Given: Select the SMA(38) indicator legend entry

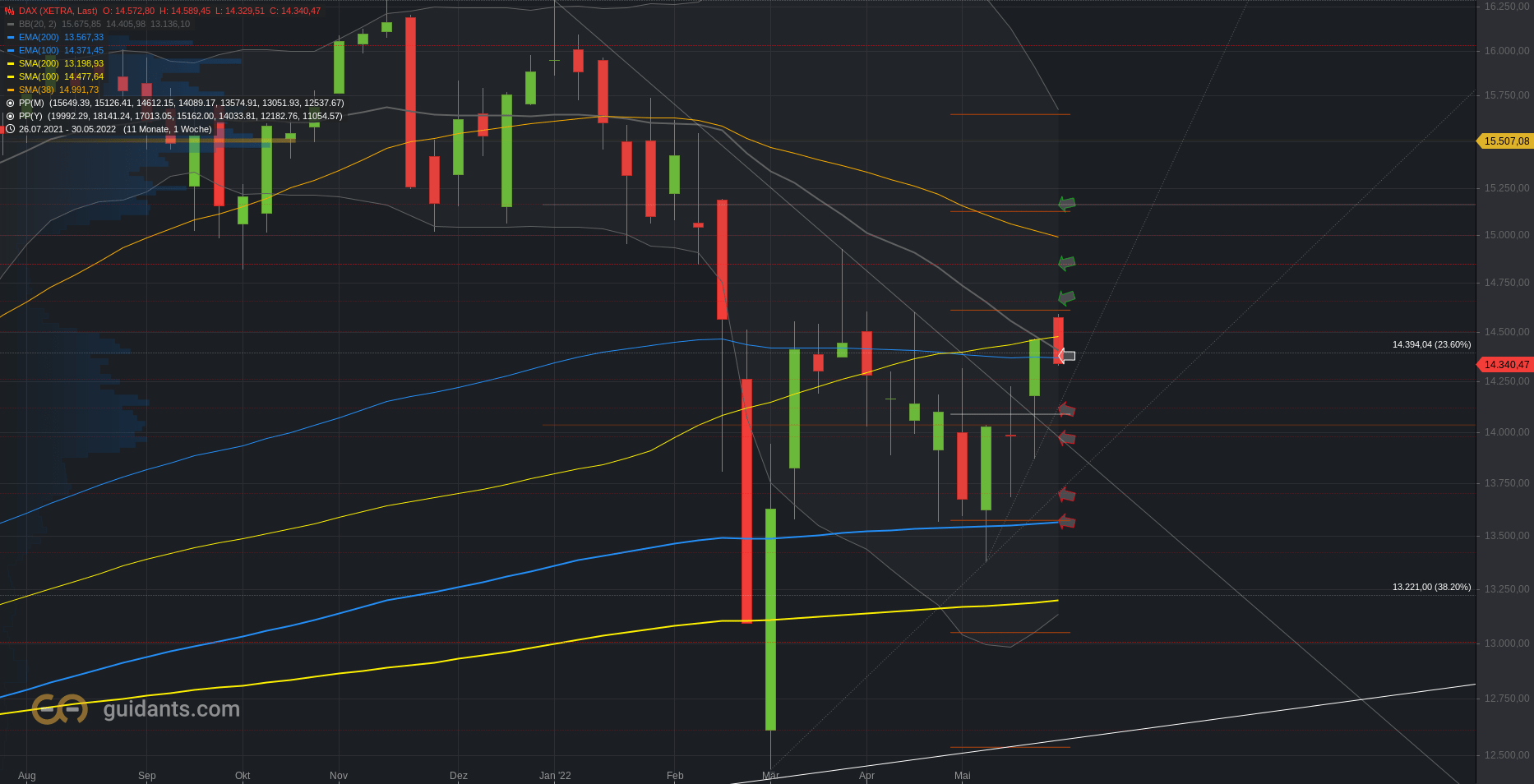Looking at the screenshot, I should click(x=53, y=90).
